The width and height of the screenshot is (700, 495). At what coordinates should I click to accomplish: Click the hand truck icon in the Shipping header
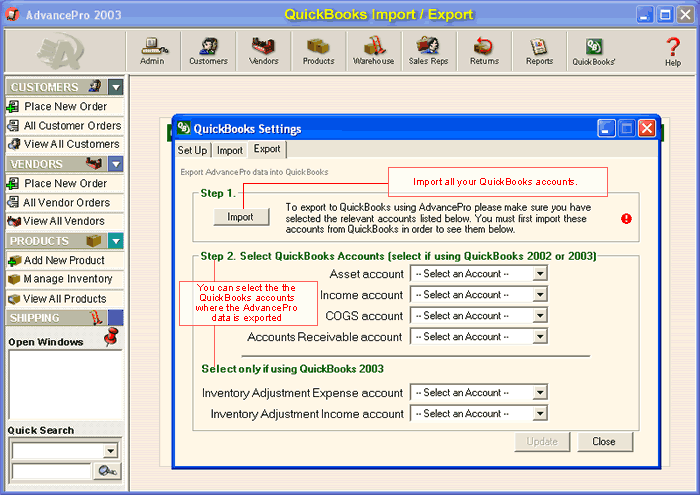point(96,317)
